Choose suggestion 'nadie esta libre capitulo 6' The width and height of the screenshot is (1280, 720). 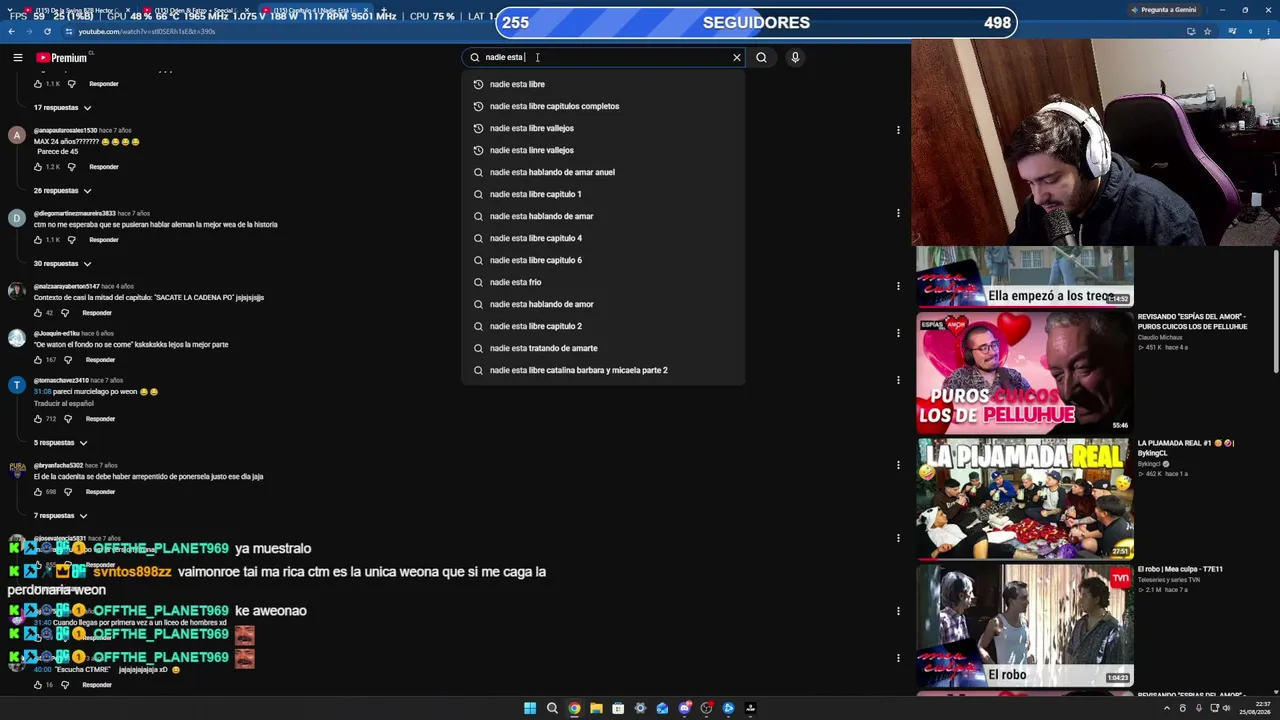[603, 260]
